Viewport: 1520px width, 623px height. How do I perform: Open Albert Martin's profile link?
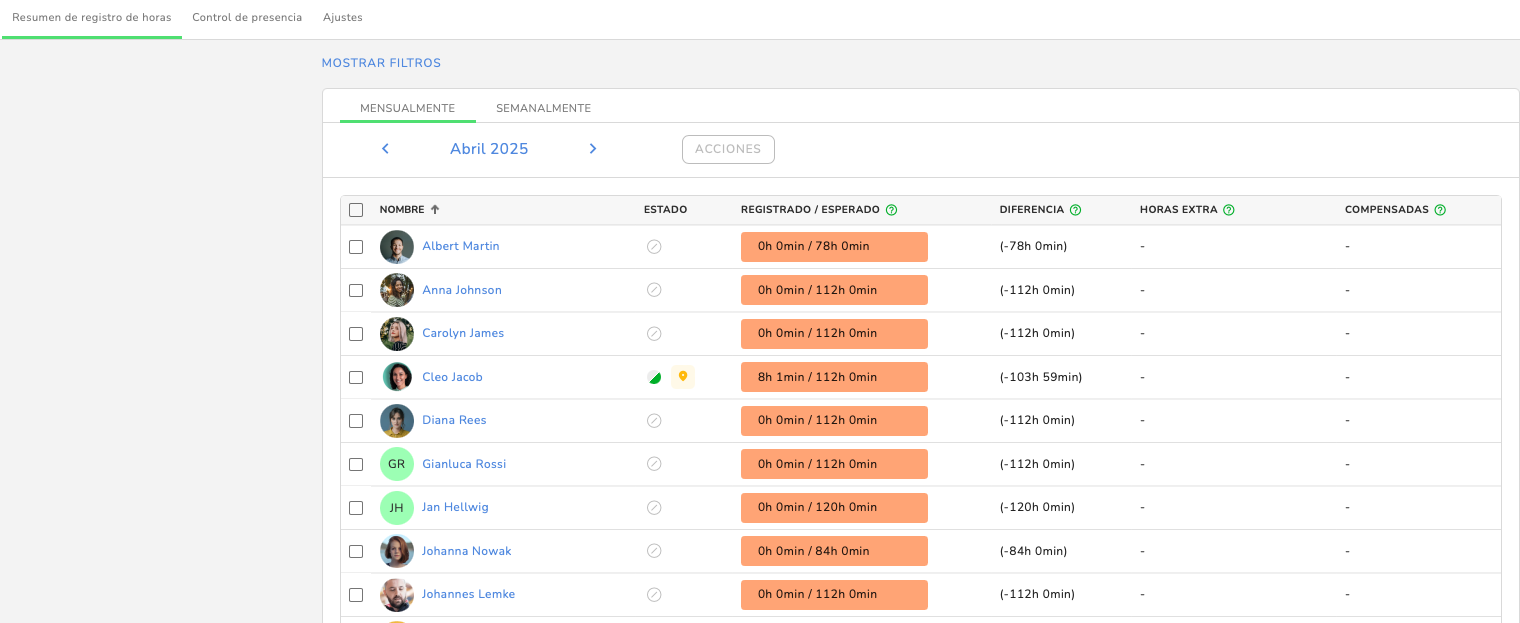(x=461, y=246)
